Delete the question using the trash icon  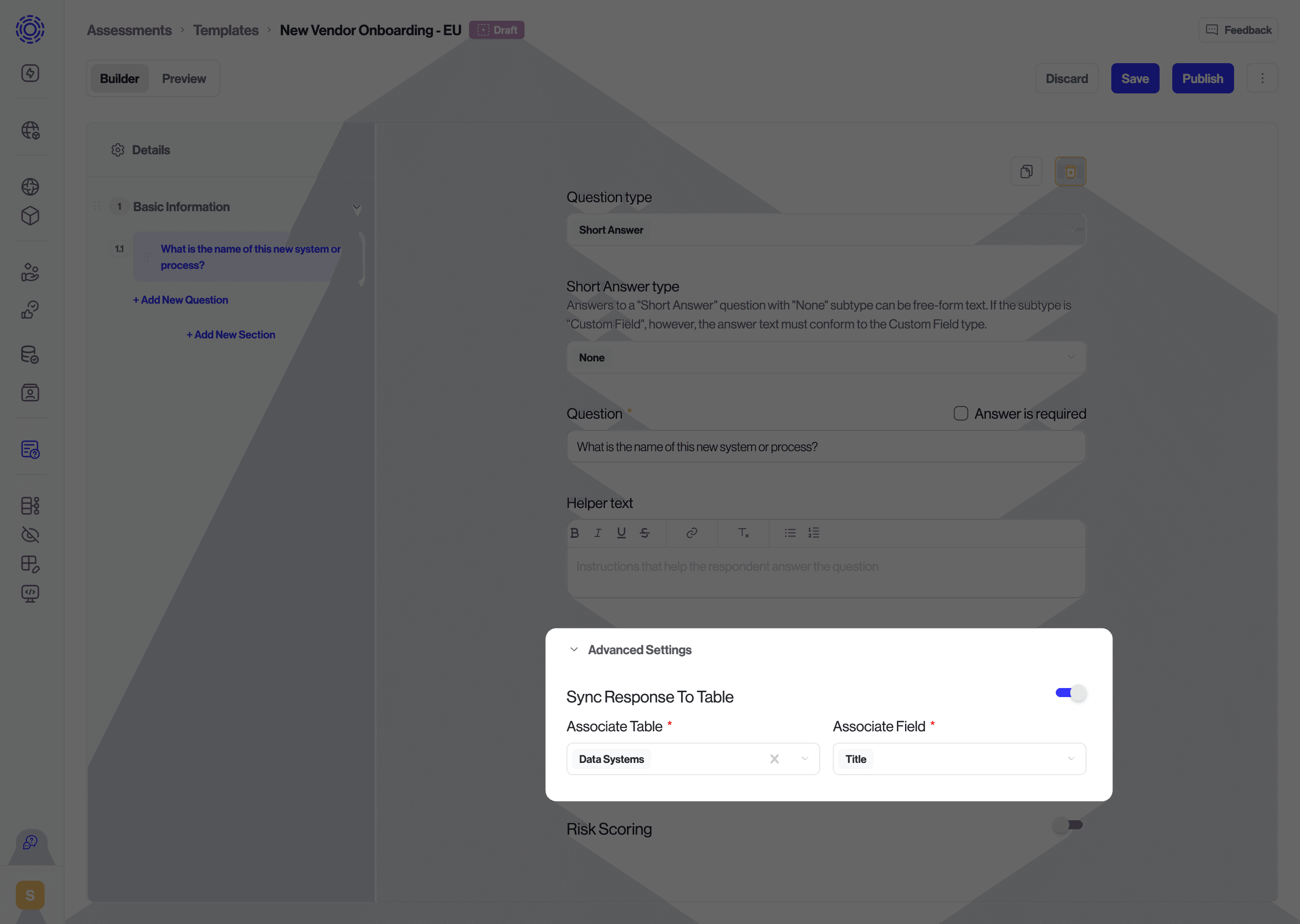point(1070,171)
